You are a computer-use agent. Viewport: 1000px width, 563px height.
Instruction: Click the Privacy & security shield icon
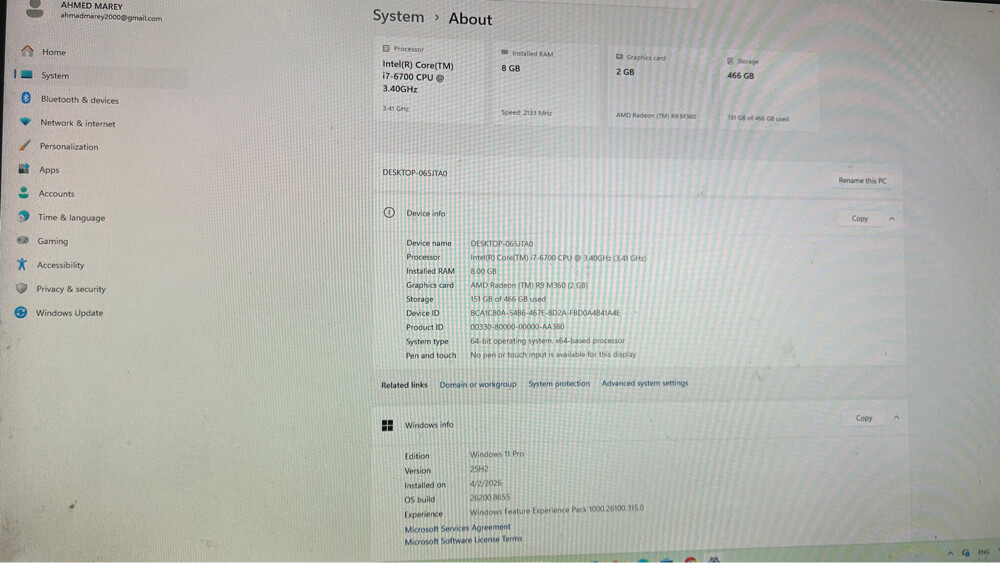22,288
